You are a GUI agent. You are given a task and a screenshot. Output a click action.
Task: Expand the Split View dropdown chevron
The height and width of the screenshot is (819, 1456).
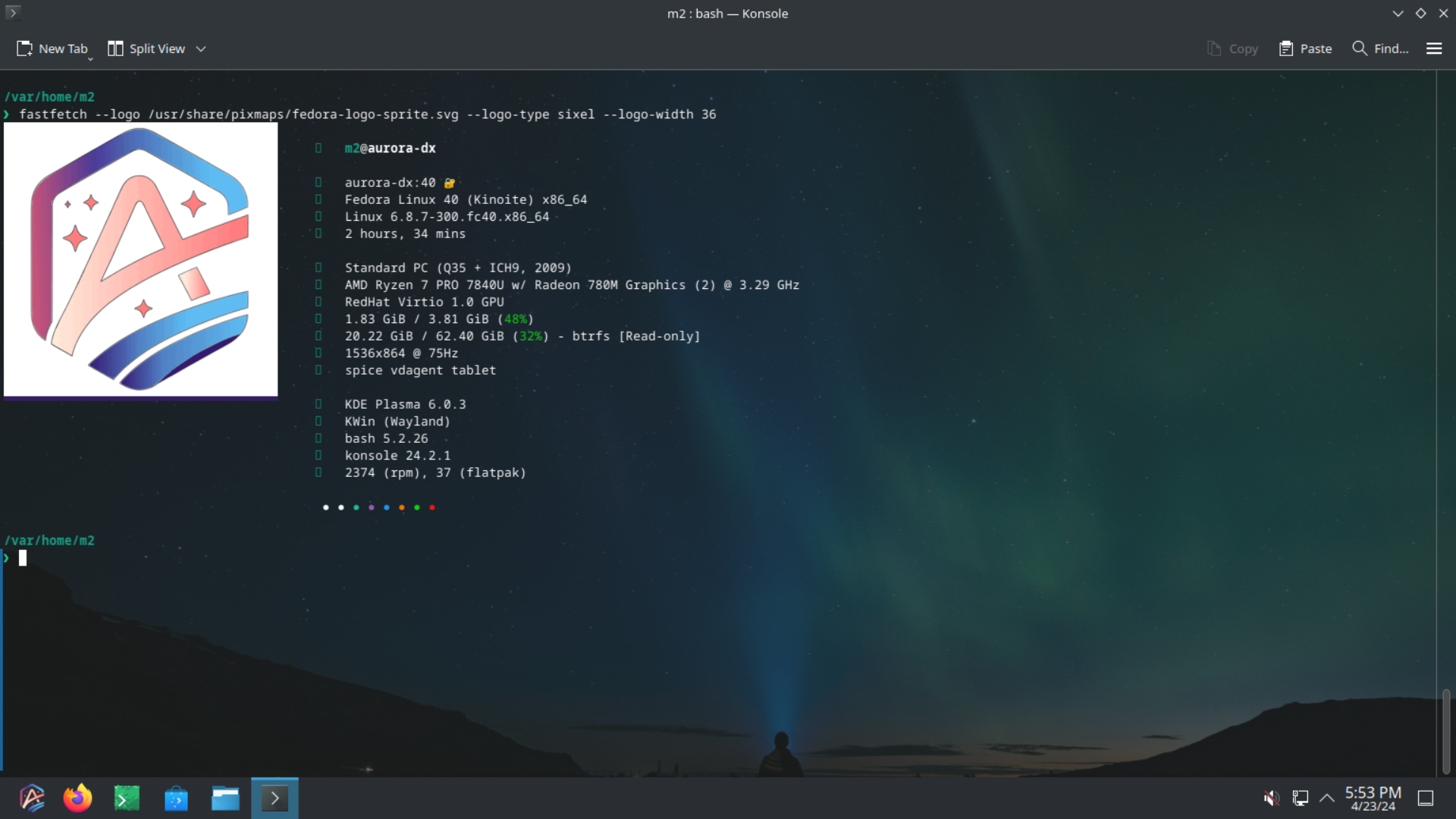pyautogui.click(x=201, y=49)
